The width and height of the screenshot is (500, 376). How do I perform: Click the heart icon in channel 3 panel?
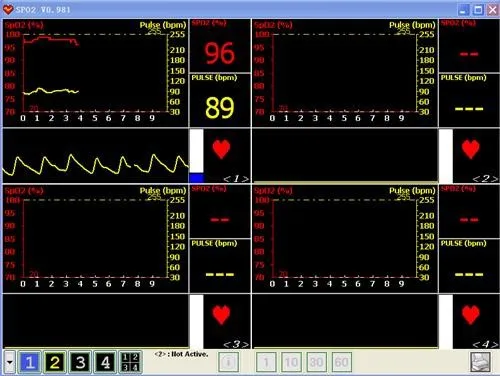click(221, 315)
